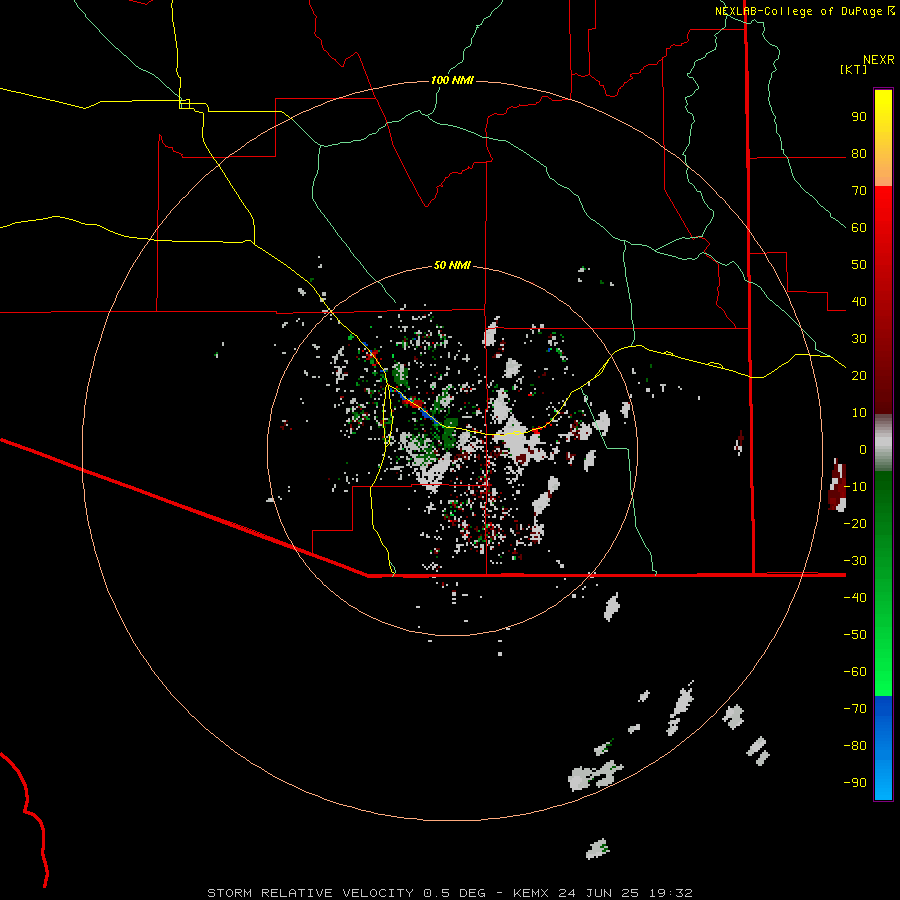
Task: Click the positive 80 tick on velocity scale
Action: (859, 154)
